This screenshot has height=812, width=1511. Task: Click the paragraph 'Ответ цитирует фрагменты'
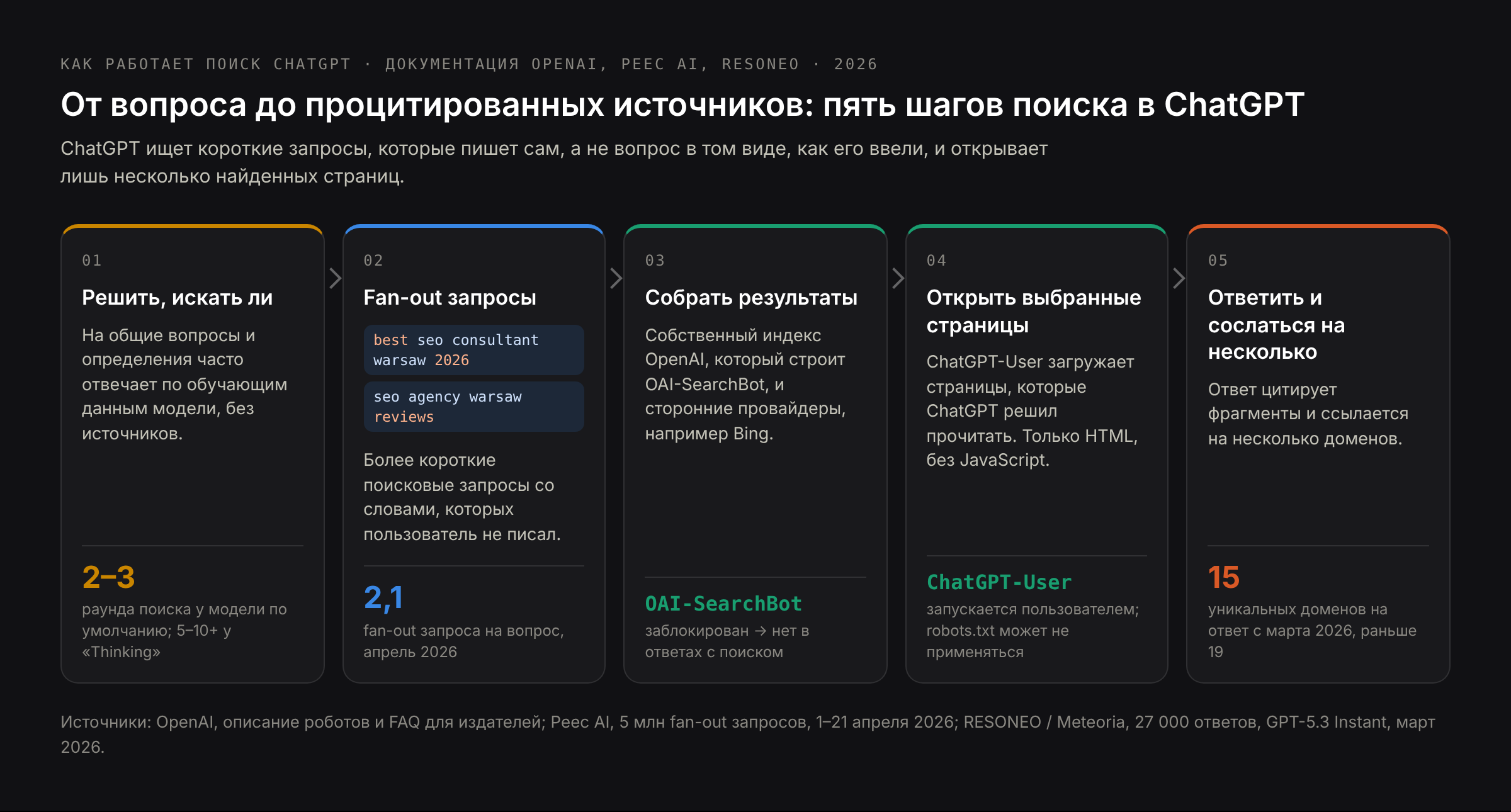[x=1308, y=414]
